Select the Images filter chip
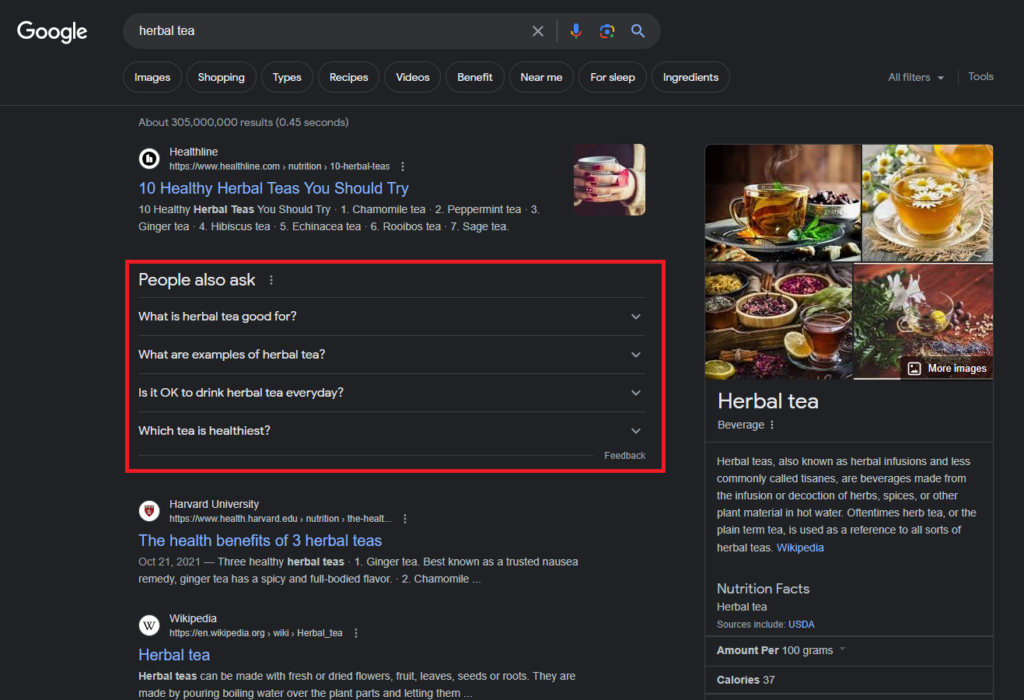 click(x=152, y=77)
